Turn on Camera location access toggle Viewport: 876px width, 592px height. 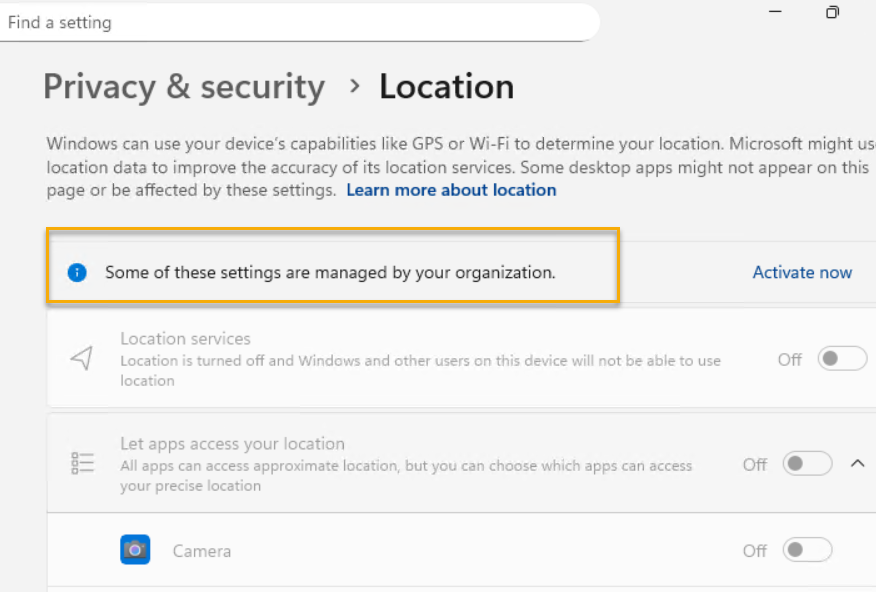coord(807,550)
